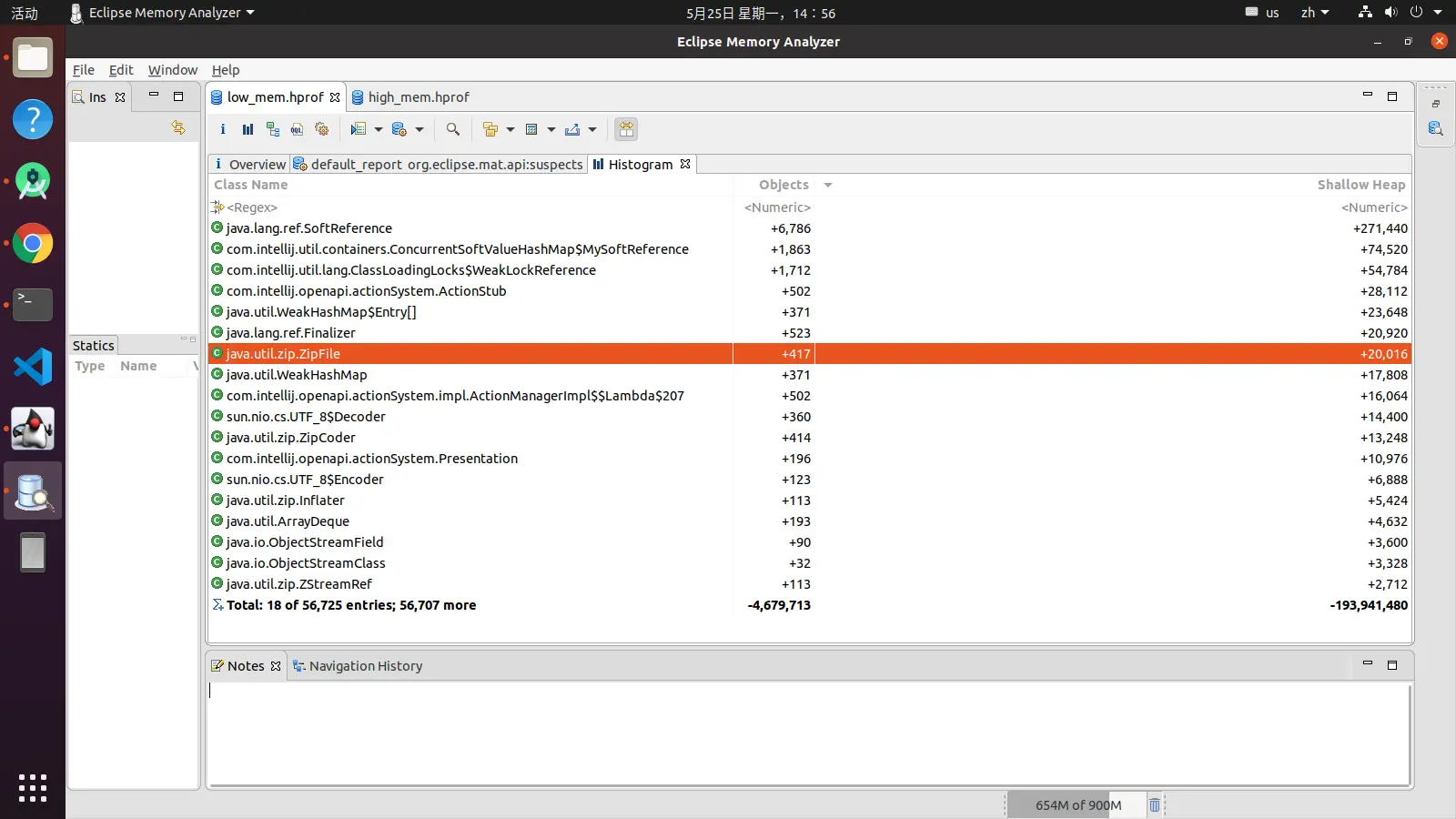
Task: Open Android Studio from the dock
Action: (x=33, y=181)
